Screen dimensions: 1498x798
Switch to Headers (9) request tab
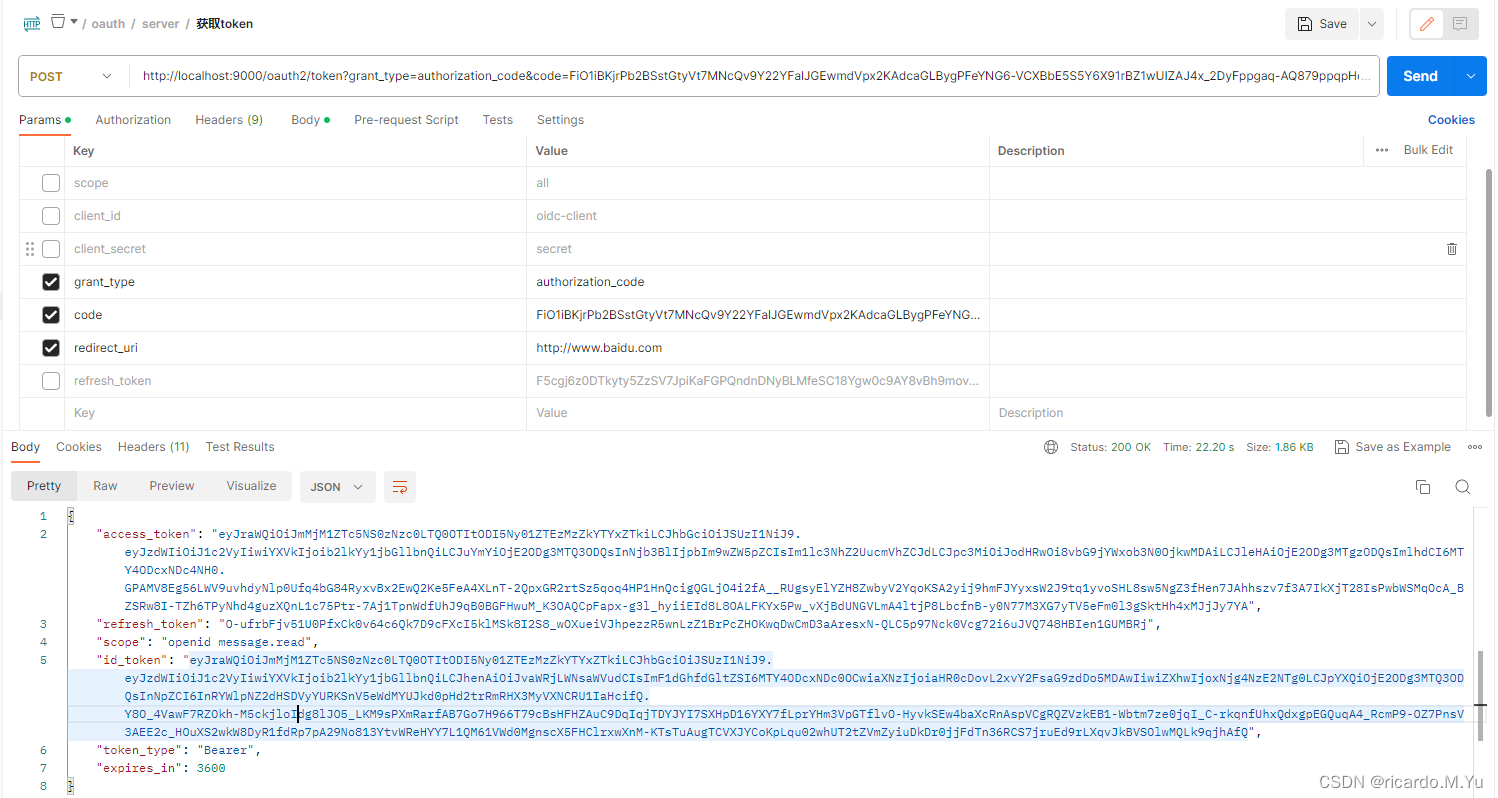(x=229, y=120)
